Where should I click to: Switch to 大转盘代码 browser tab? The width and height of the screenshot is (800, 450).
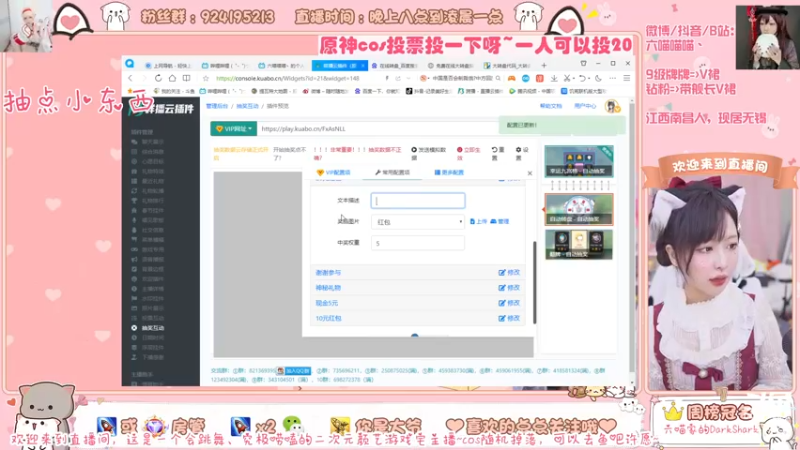click(508, 66)
